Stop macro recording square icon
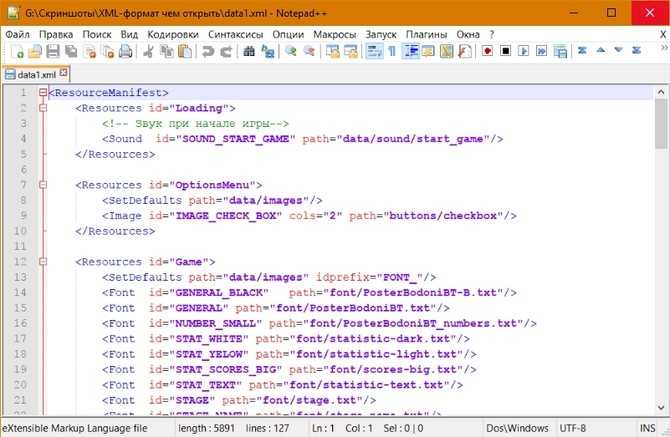Viewport: 670px width, 437px height. (x=505, y=52)
